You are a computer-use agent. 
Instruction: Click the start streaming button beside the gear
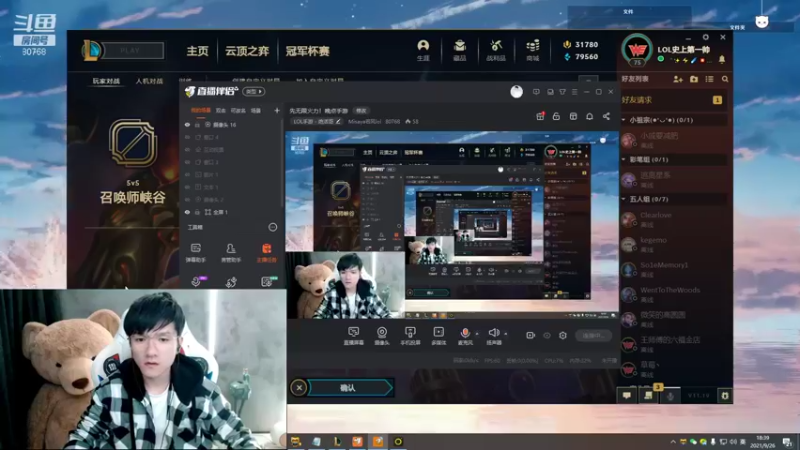click(x=594, y=335)
